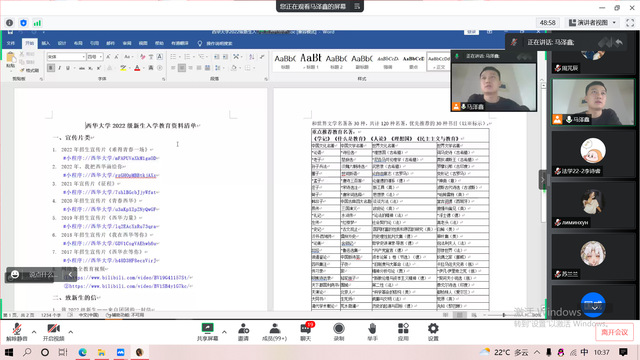Image resolution: width=640 pixels, height=360 pixels.
Task: Open Apps (应用) icon
Action: click(403, 332)
